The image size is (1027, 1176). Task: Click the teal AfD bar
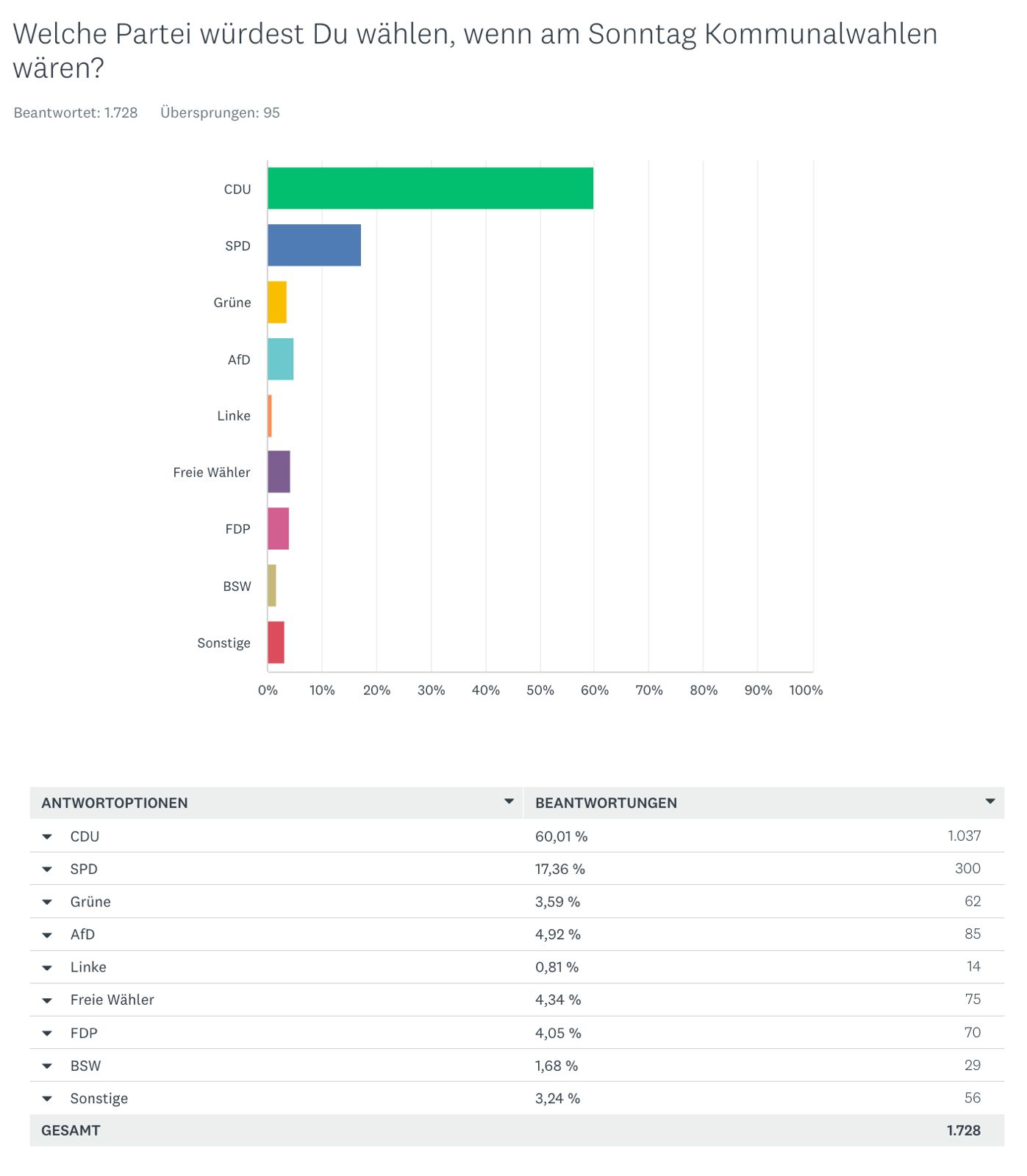click(x=280, y=359)
